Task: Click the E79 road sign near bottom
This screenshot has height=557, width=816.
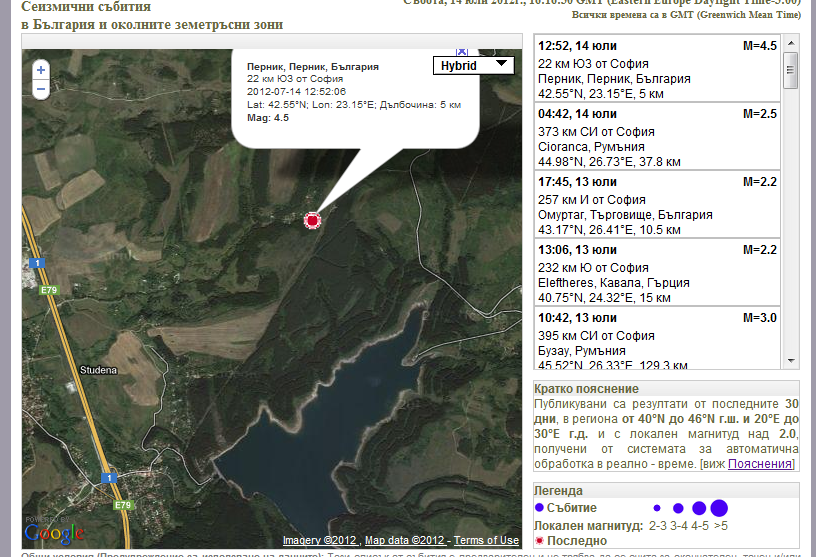Action: [x=123, y=505]
